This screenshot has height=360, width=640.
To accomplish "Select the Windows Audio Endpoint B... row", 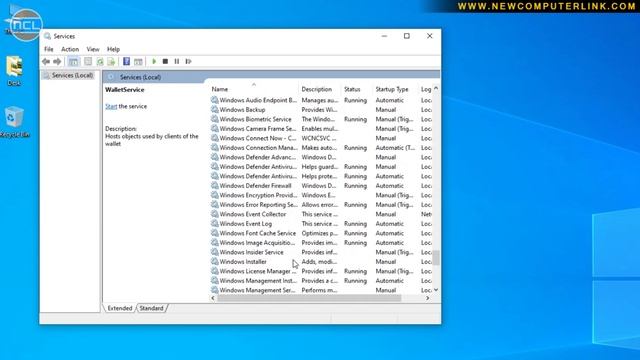I will click(x=321, y=100).
